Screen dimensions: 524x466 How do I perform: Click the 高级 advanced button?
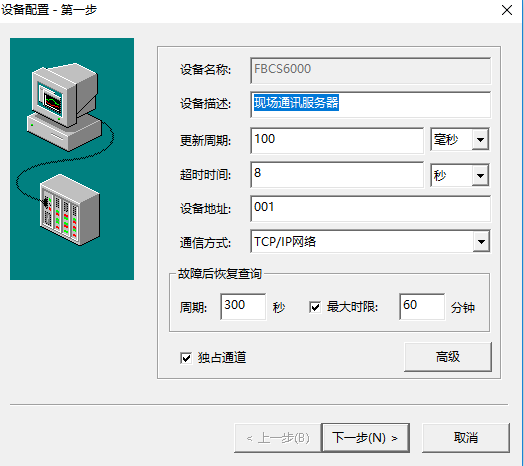pyautogui.click(x=448, y=357)
